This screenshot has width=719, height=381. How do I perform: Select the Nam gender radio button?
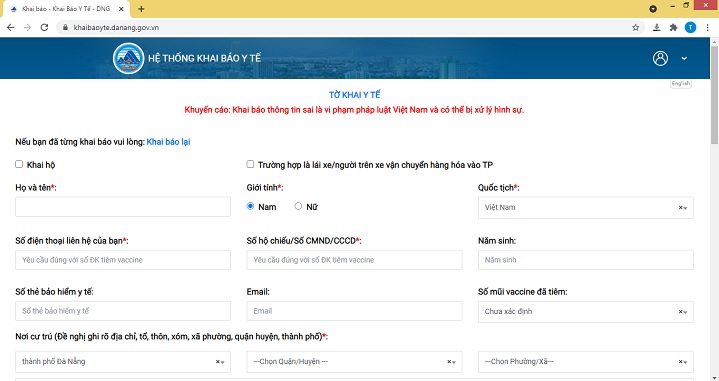[x=250, y=206]
